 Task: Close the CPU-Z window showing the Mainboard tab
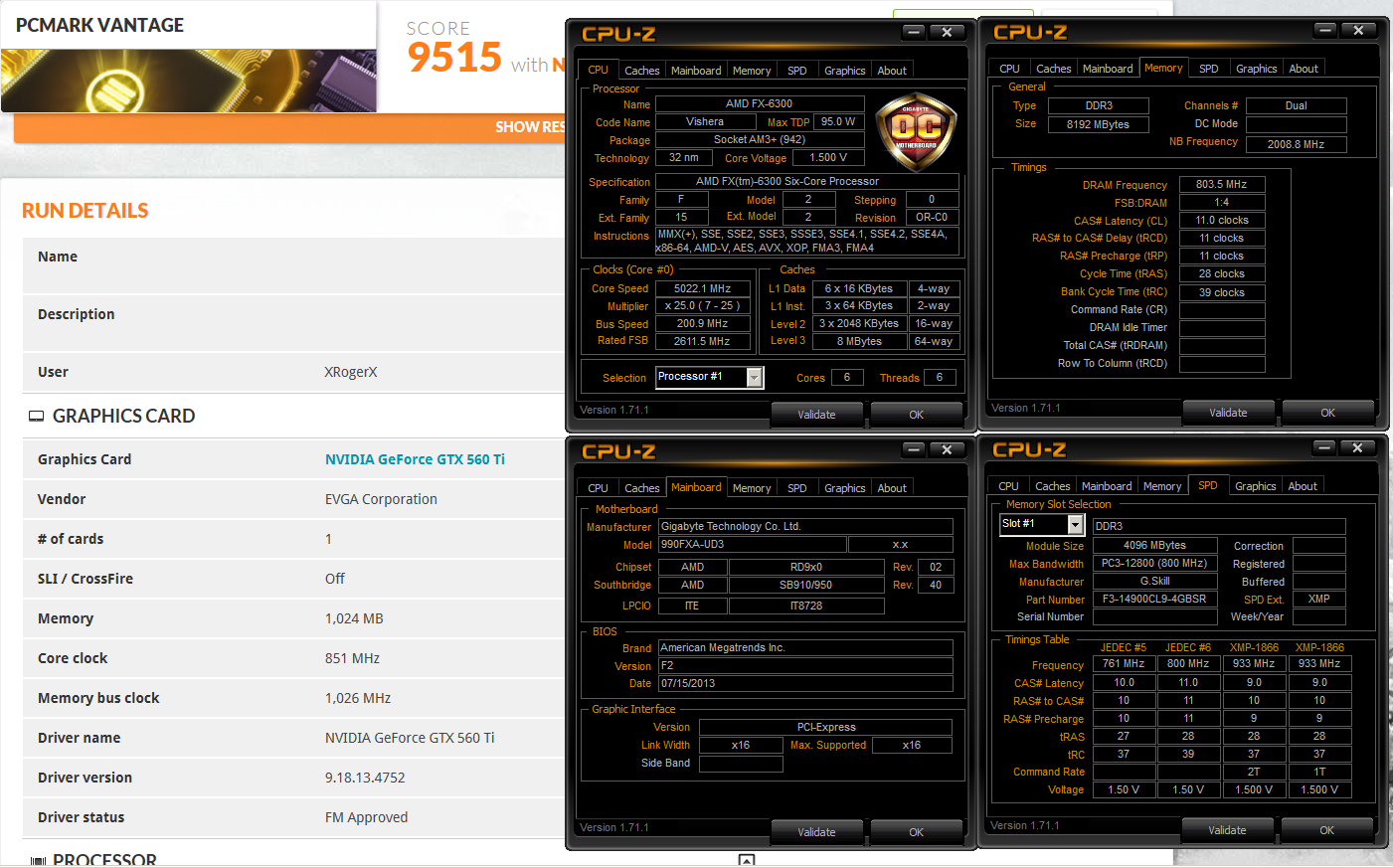pos(948,449)
